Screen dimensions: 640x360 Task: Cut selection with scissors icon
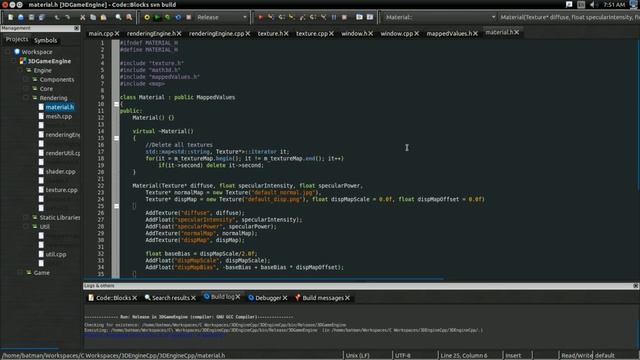point(83,17)
